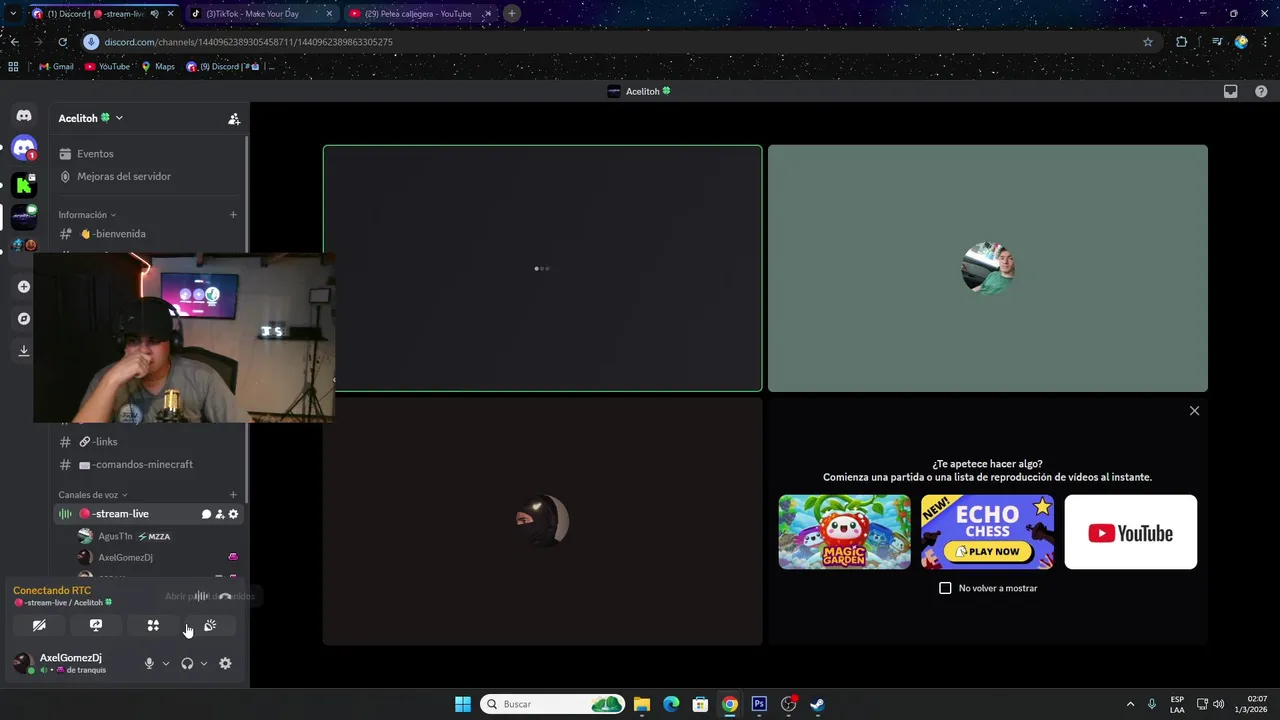The height and width of the screenshot is (720, 1280).
Task: Open tab search dropdown arrow
Action: click(12, 14)
